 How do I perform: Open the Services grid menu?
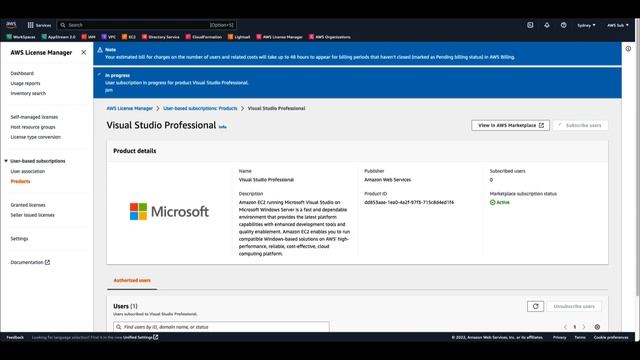tap(39, 25)
